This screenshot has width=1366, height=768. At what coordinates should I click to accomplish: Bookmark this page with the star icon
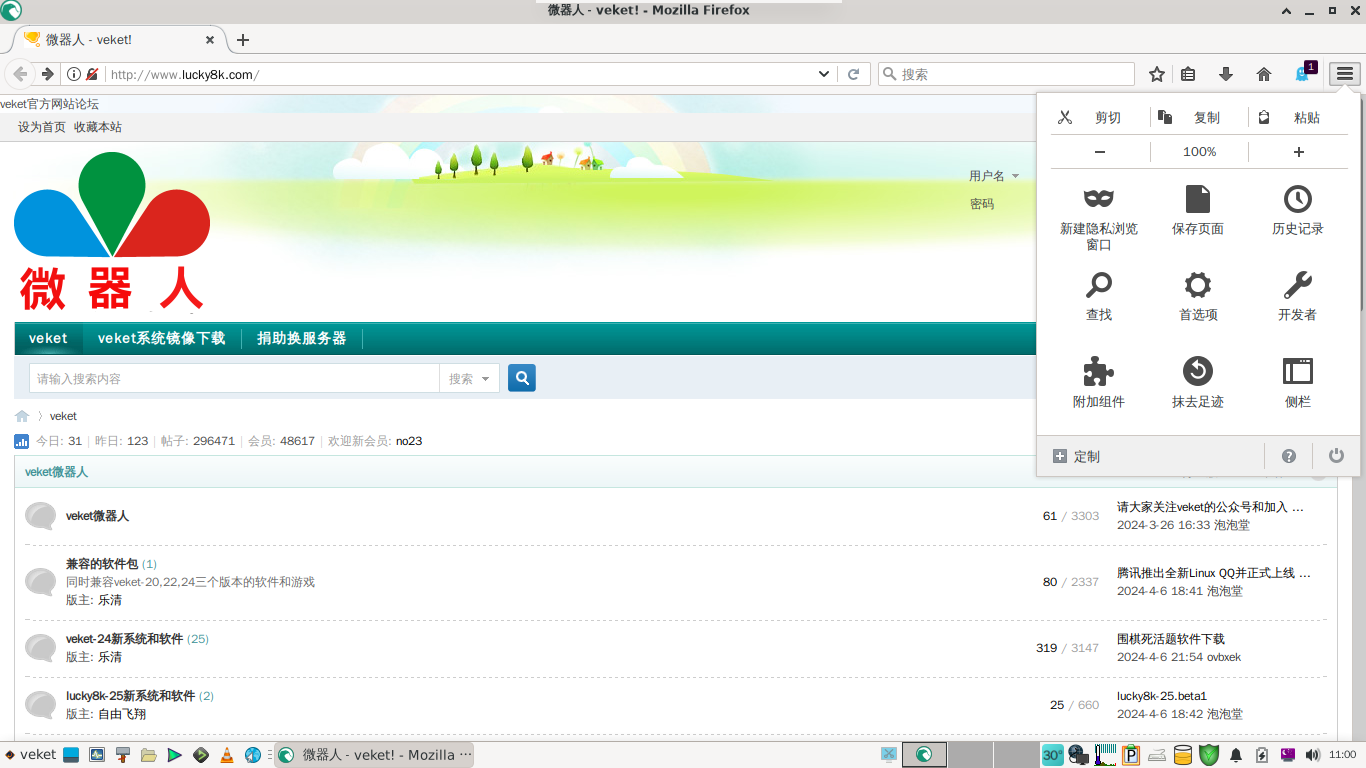[1157, 74]
